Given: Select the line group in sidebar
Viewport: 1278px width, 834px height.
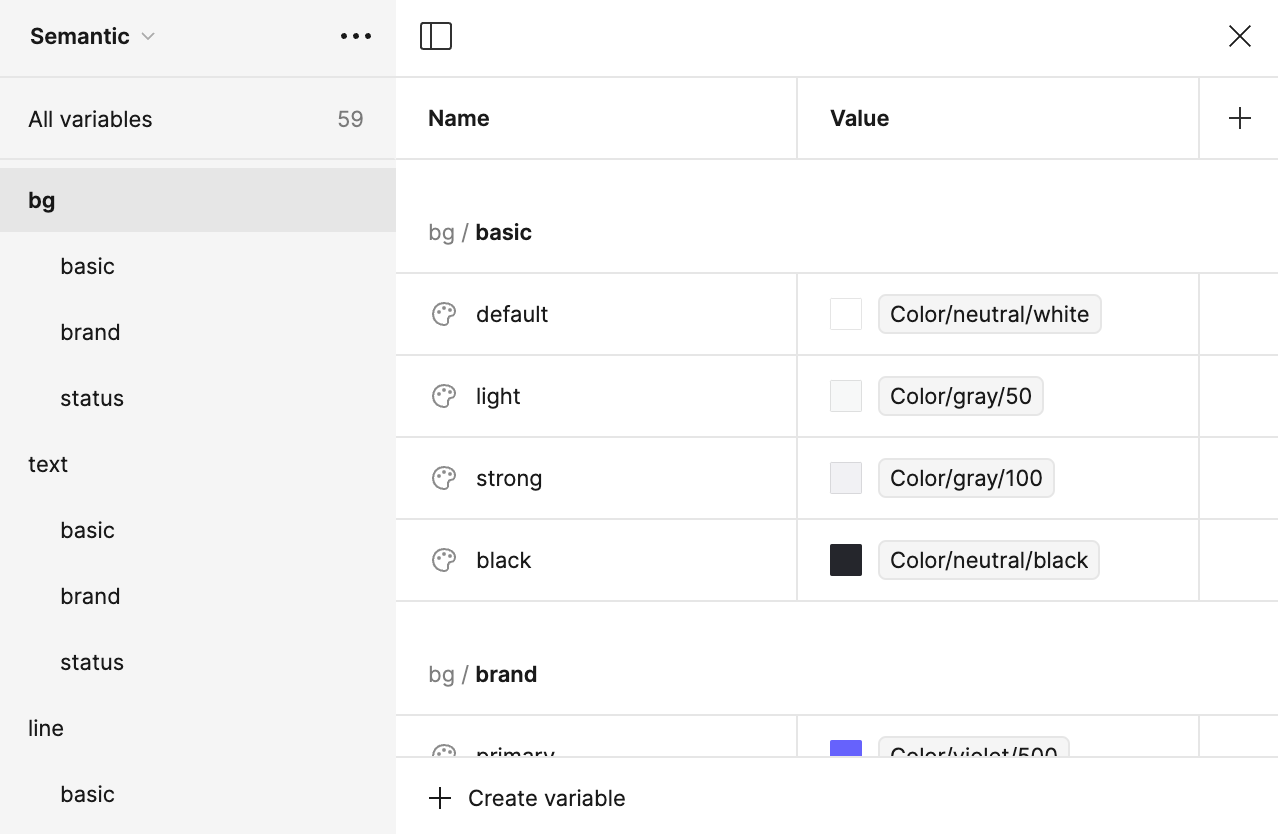Looking at the screenshot, I should tap(46, 728).
